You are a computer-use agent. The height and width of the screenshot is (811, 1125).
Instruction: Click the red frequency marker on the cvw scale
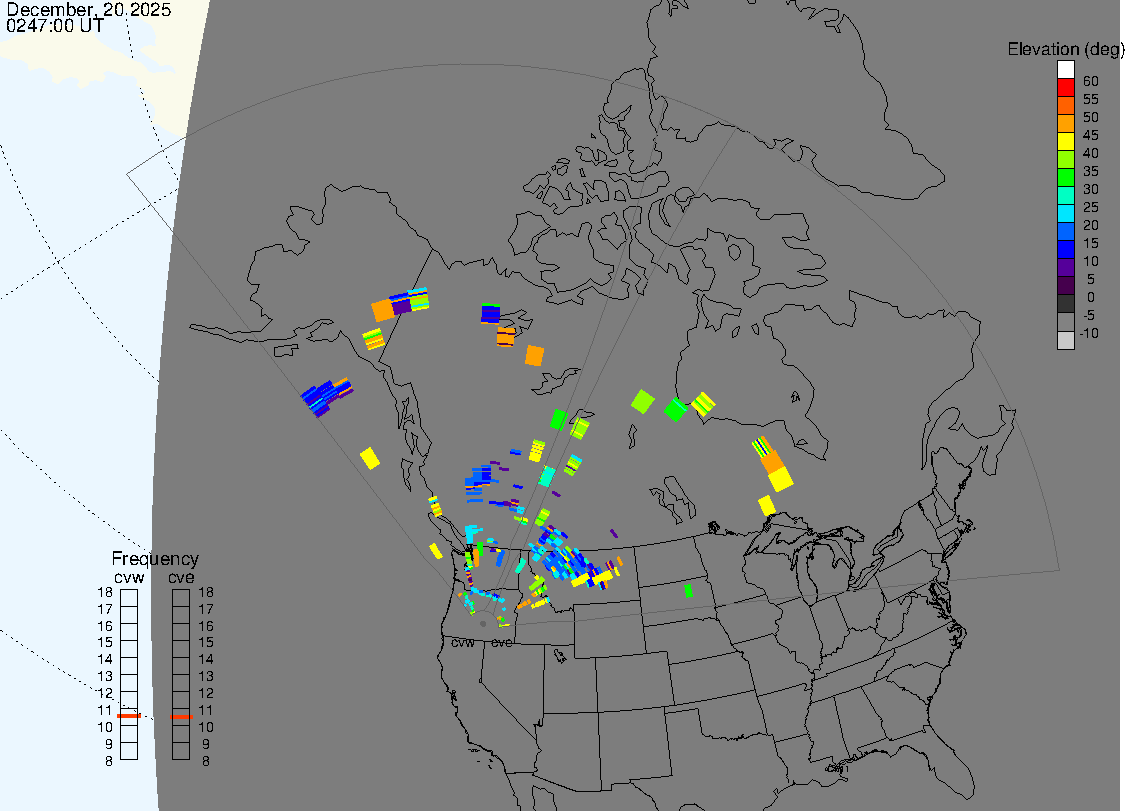click(129, 716)
